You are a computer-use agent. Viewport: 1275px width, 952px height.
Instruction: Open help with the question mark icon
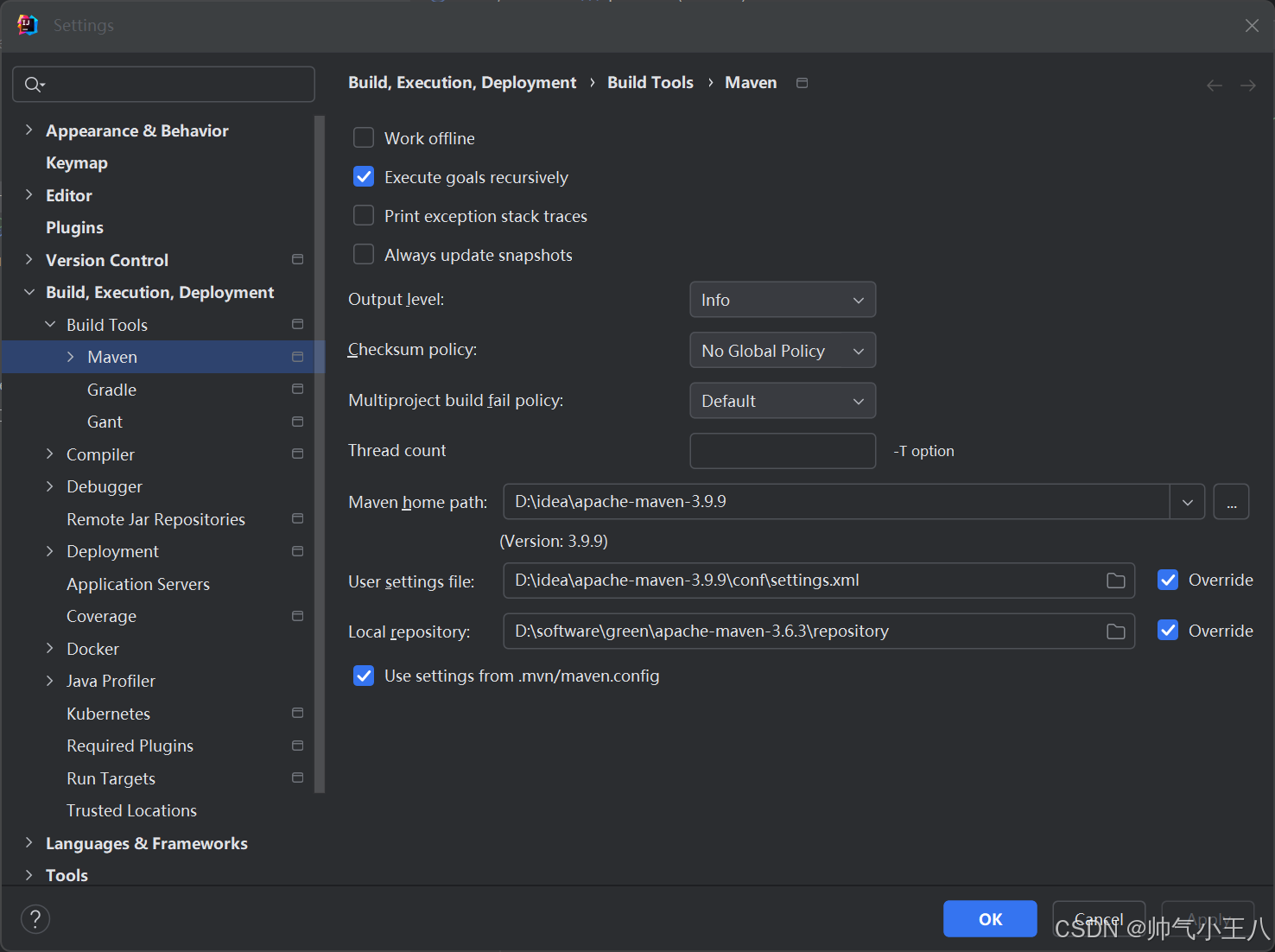click(35, 919)
